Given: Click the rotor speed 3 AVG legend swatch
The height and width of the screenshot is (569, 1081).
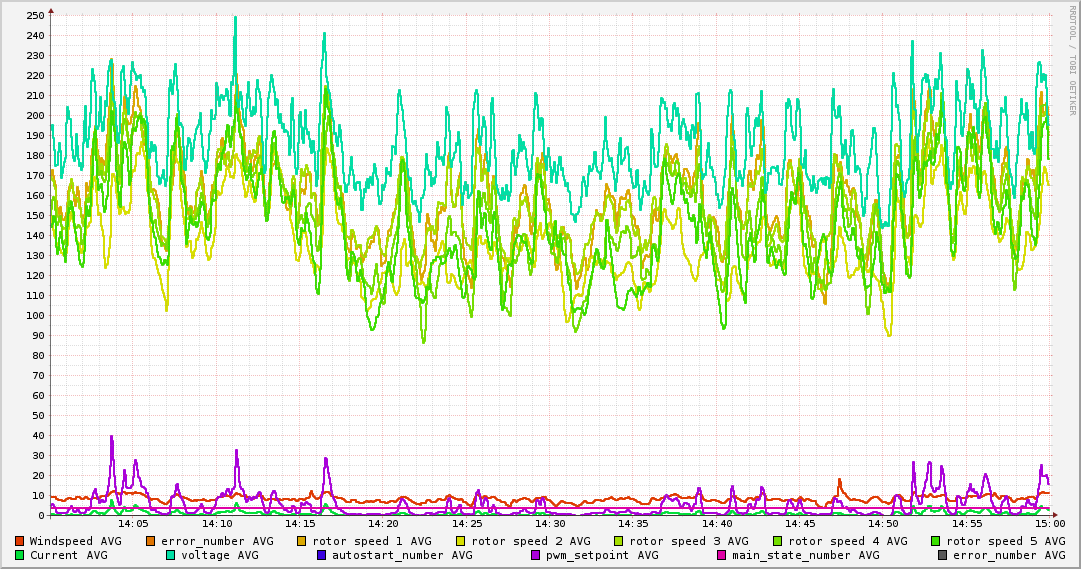Looking at the screenshot, I should point(619,541).
